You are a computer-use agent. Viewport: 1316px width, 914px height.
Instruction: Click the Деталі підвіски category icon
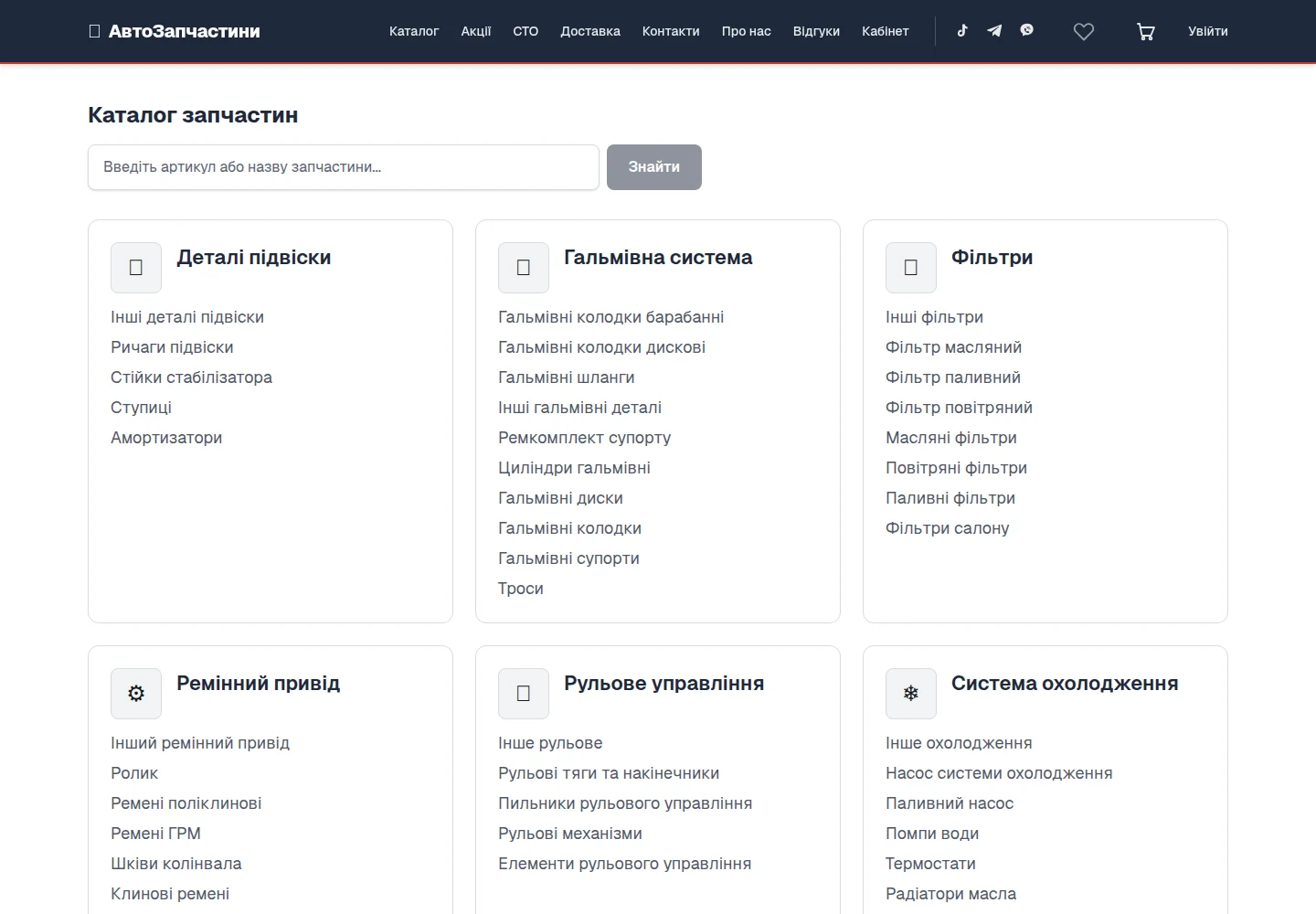pos(136,268)
